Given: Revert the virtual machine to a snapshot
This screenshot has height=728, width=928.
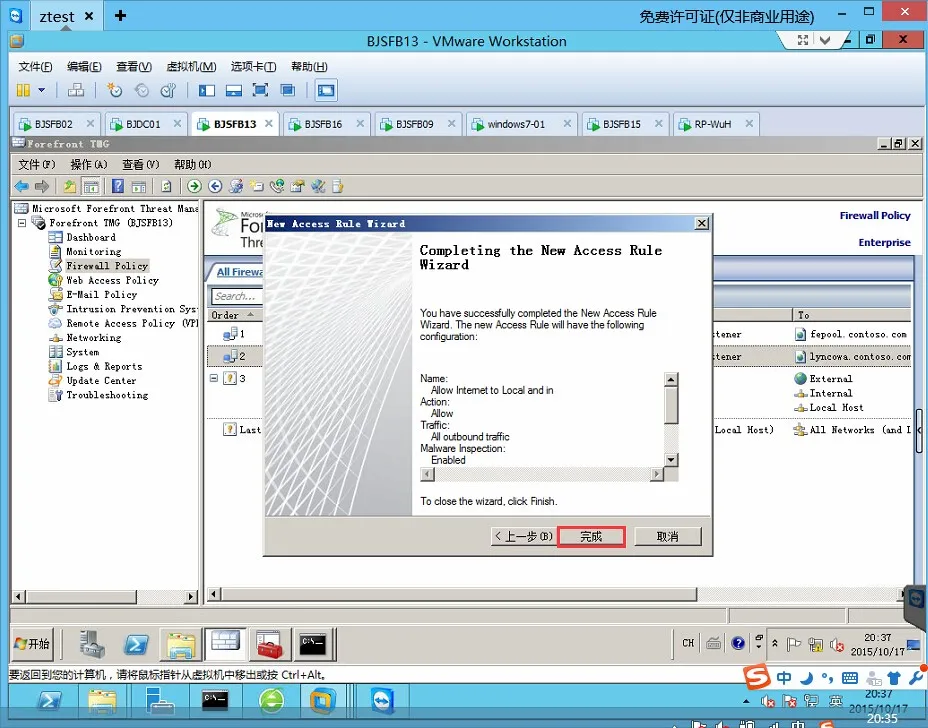Looking at the screenshot, I should click(x=141, y=90).
